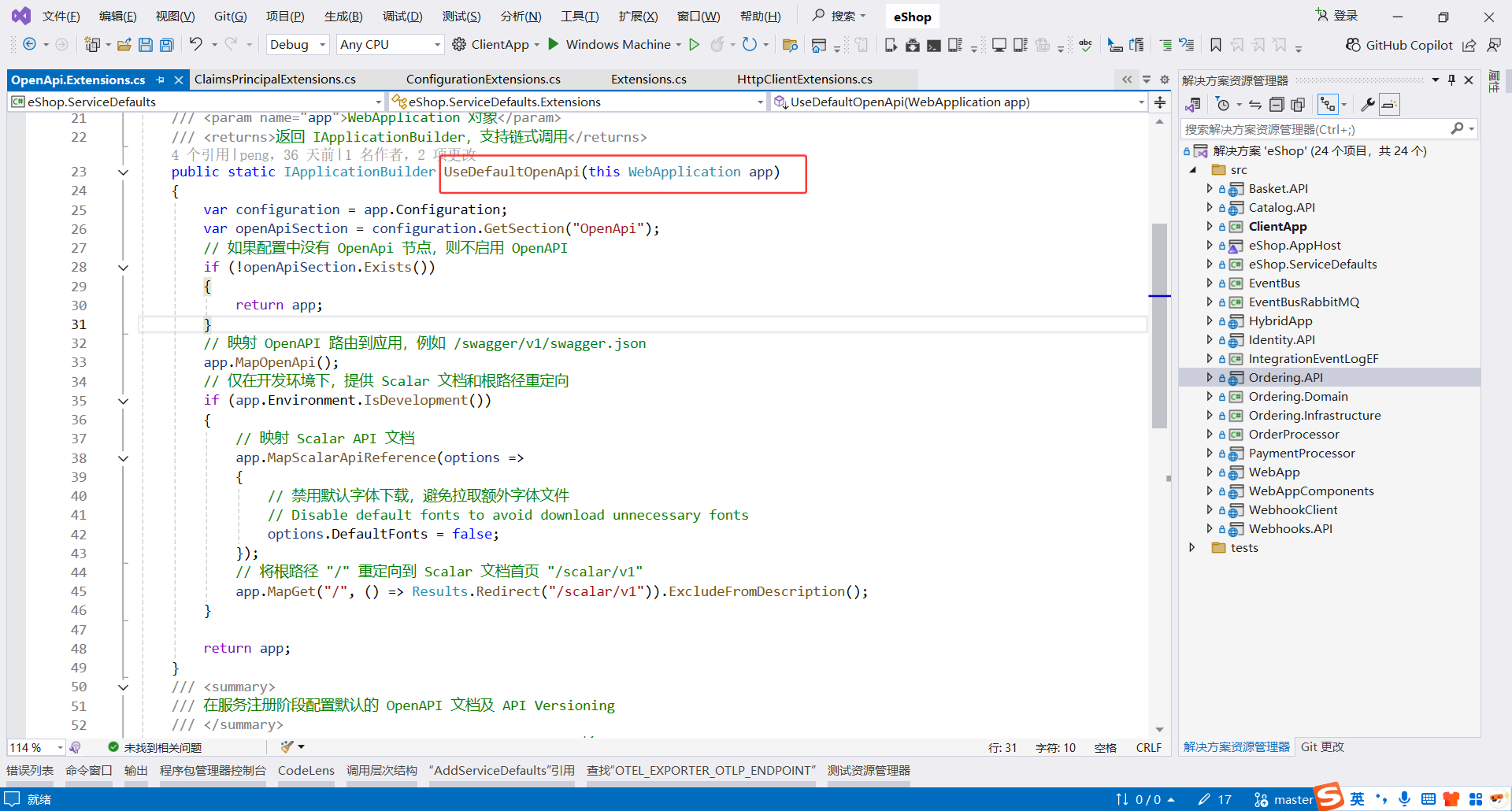Open the 扩展(X) menu
Screen dimensions: 1512x811
(638, 17)
